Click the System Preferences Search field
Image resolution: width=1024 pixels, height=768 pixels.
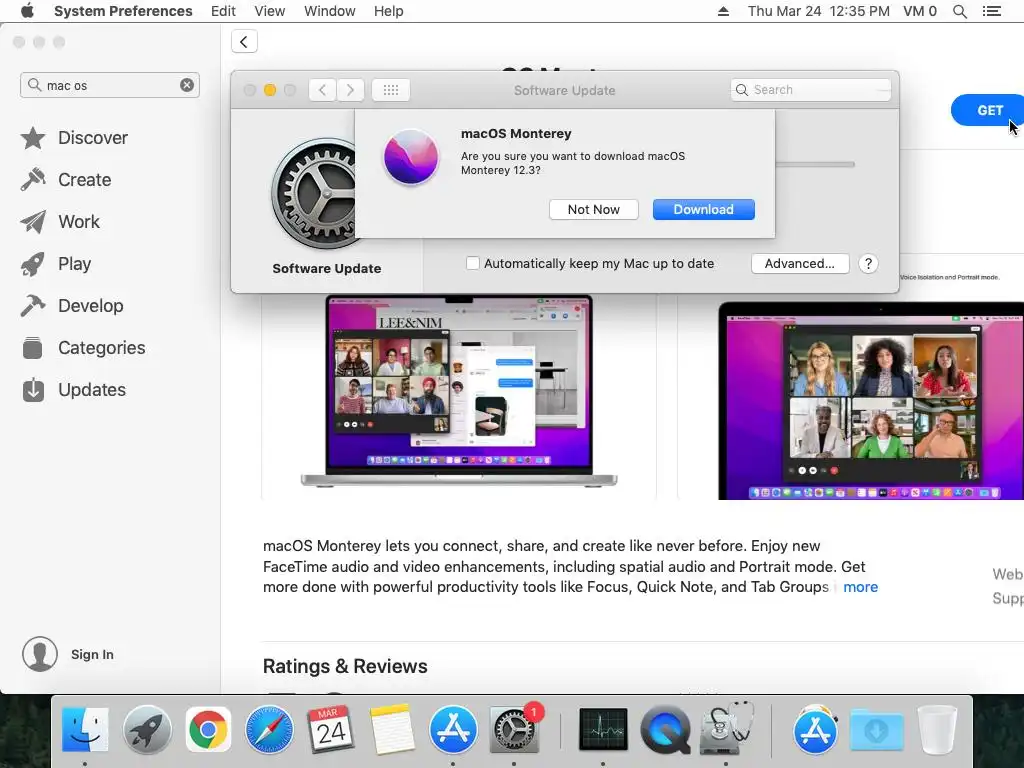810,90
